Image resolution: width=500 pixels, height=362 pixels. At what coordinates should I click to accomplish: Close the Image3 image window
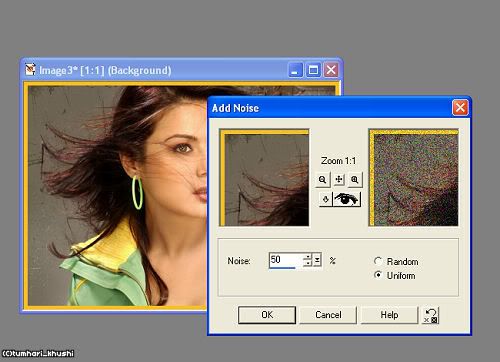coord(331,70)
